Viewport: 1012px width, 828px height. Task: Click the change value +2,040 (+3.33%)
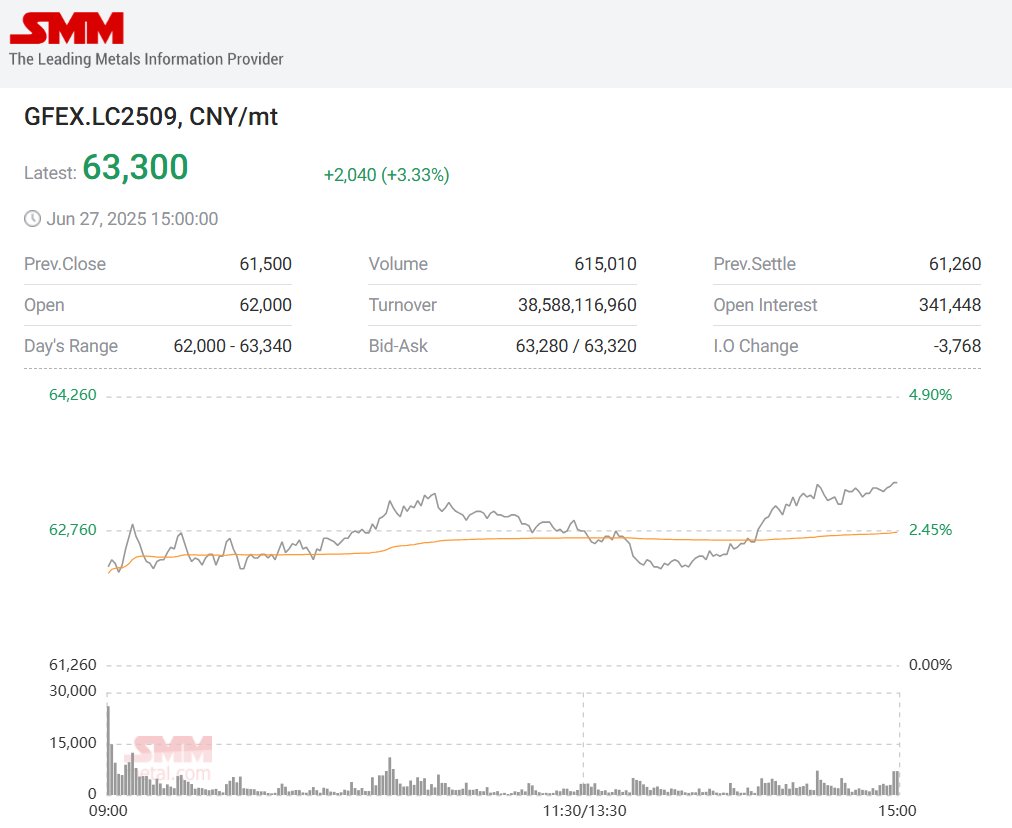pyautogui.click(x=387, y=175)
